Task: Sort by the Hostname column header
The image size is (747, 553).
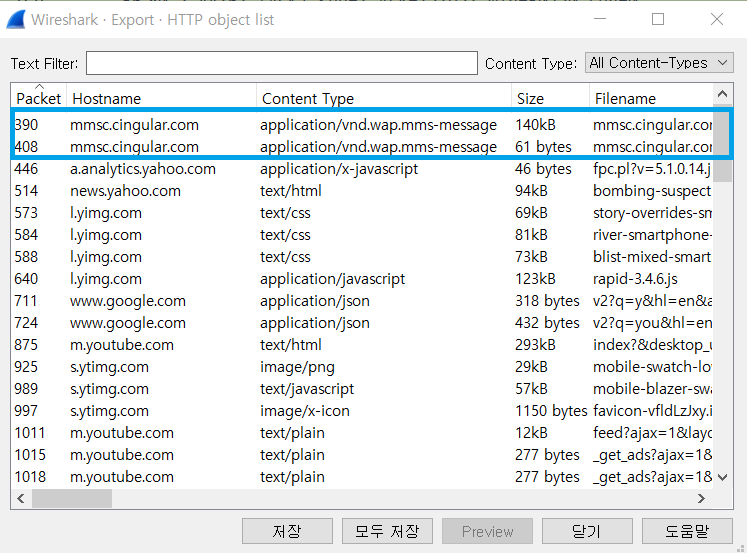Action: pyautogui.click(x=161, y=98)
